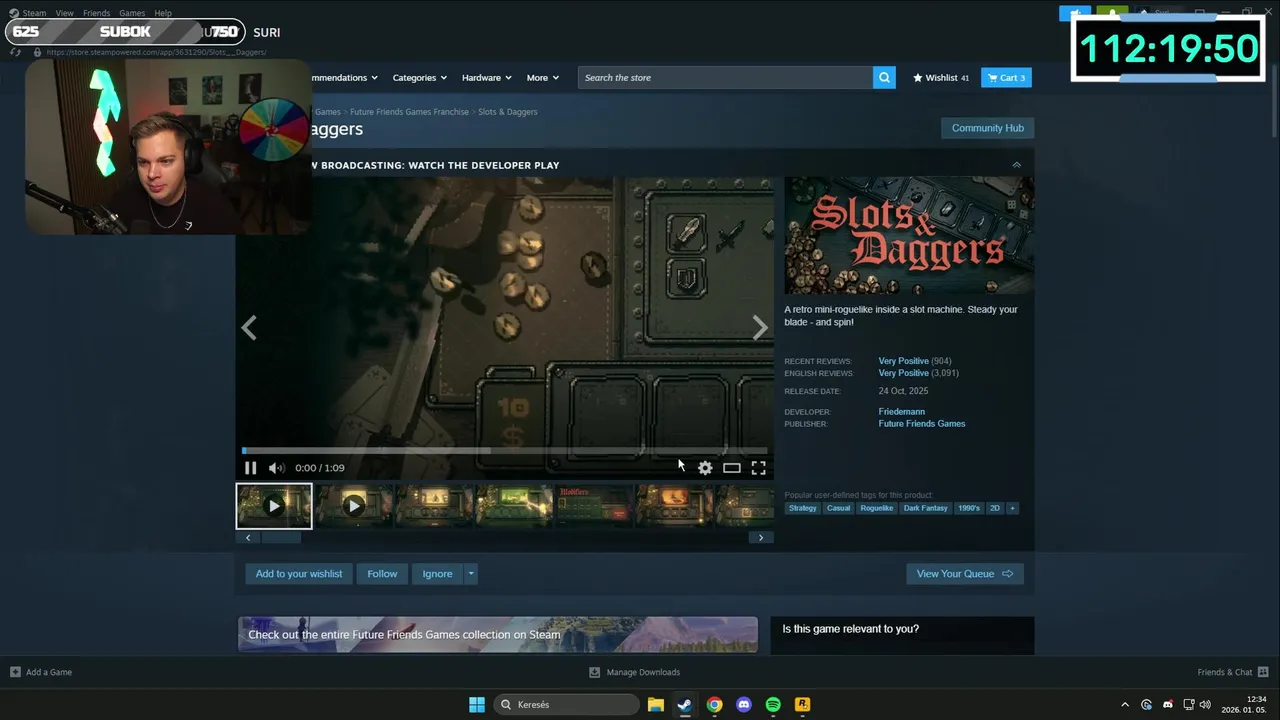Open the Games menu
Image resolution: width=1280 pixels, height=720 pixels.
(x=132, y=13)
